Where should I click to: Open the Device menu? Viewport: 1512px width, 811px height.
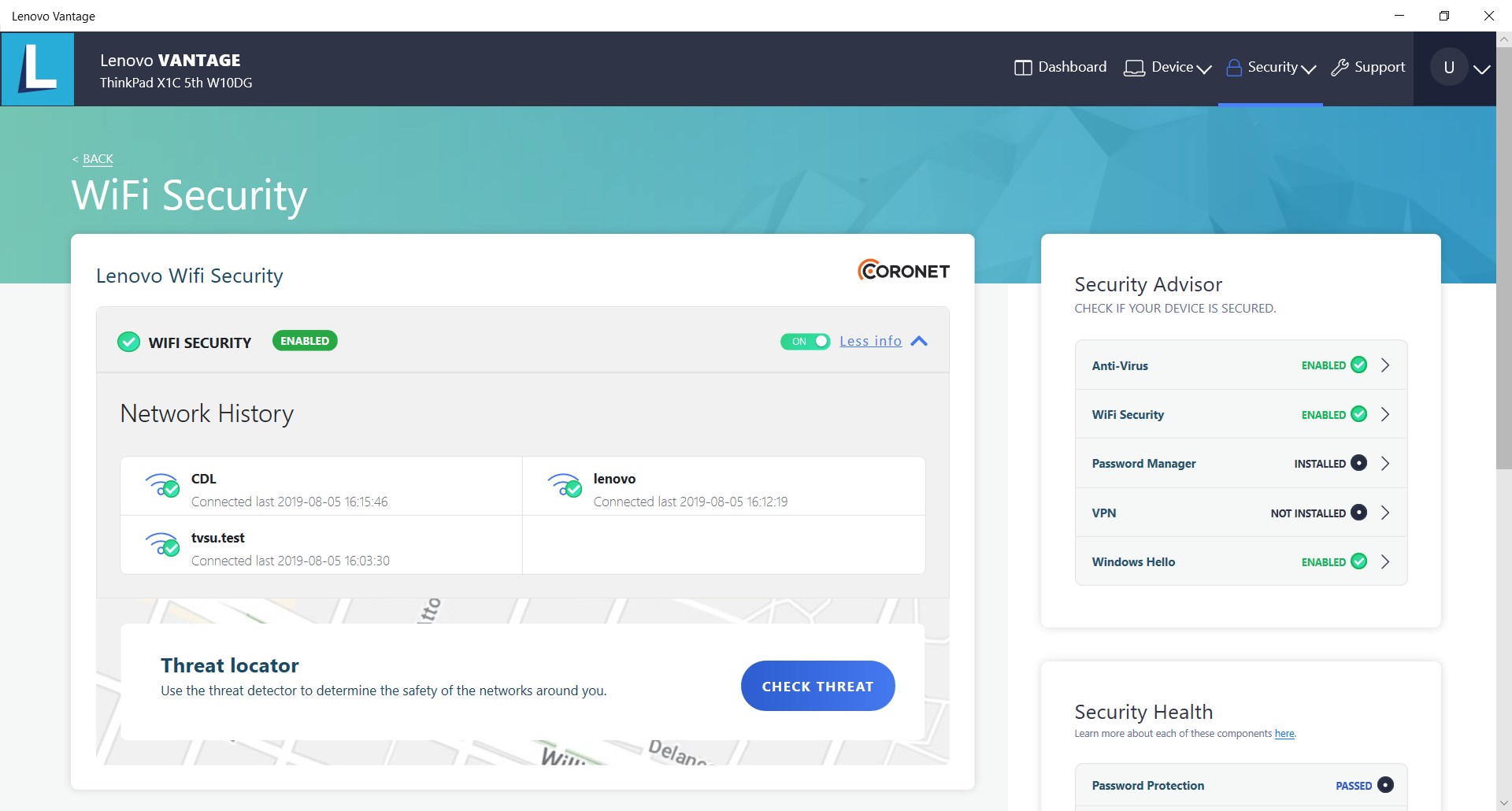(1168, 68)
